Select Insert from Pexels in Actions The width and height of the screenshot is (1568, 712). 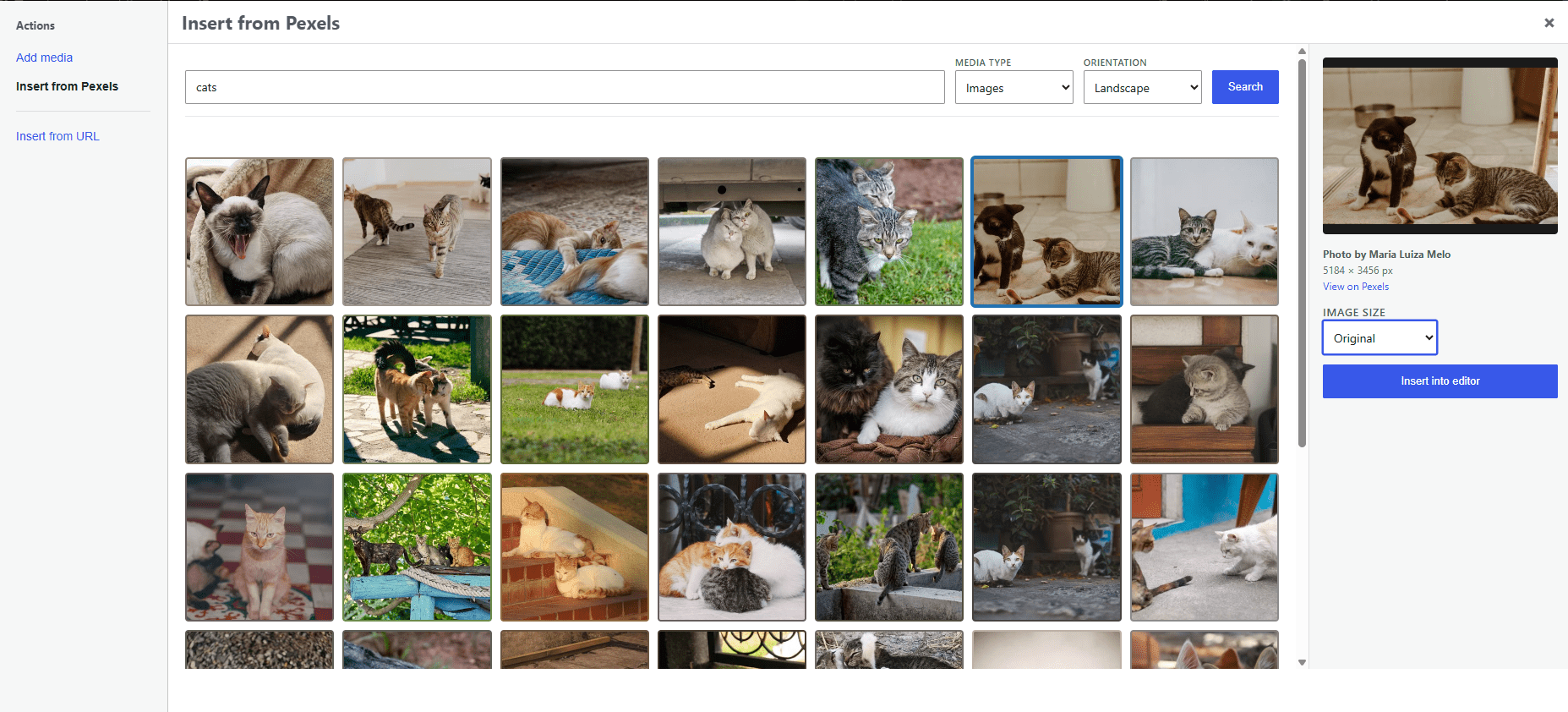tap(67, 86)
